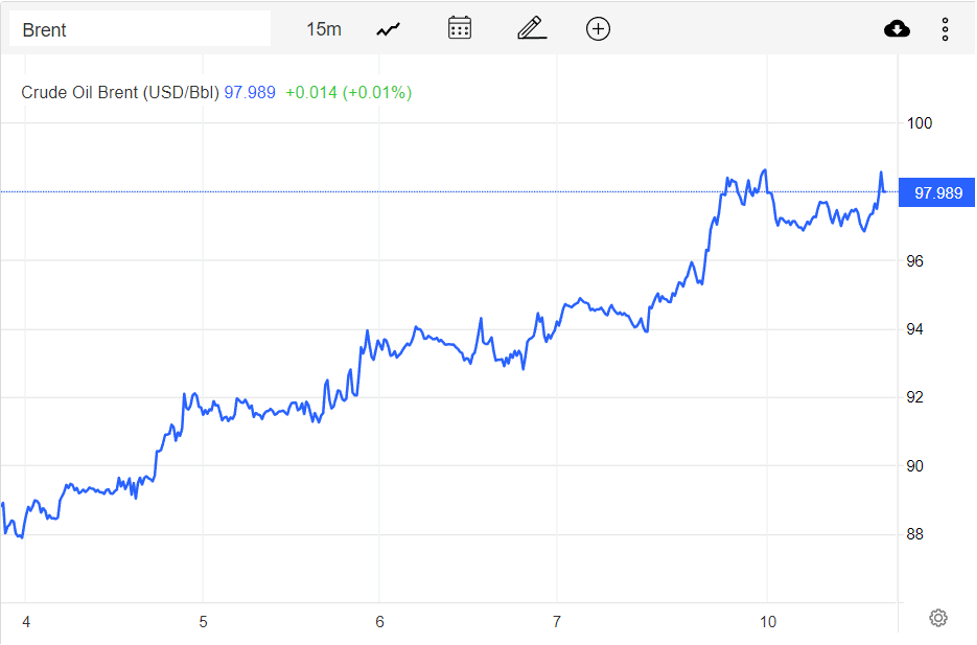The height and width of the screenshot is (645, 977).
Task: Click the 100 price axis label
Action: (x=918, y=124)
